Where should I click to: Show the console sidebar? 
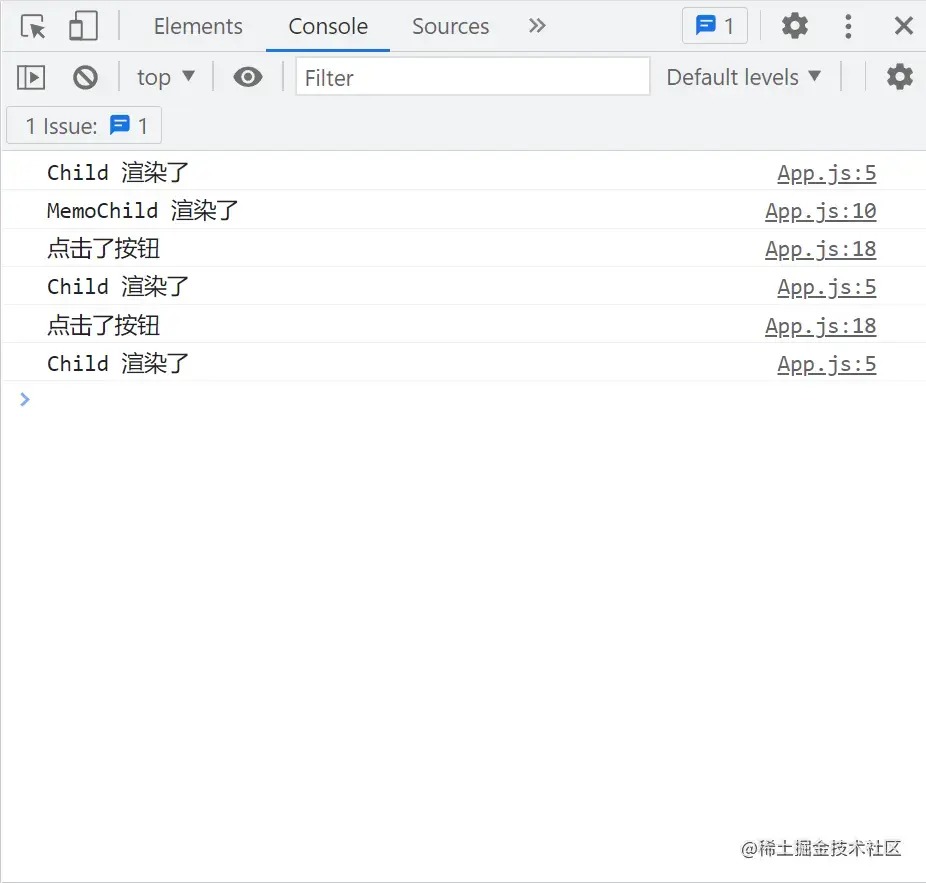(x=31, y=77)
